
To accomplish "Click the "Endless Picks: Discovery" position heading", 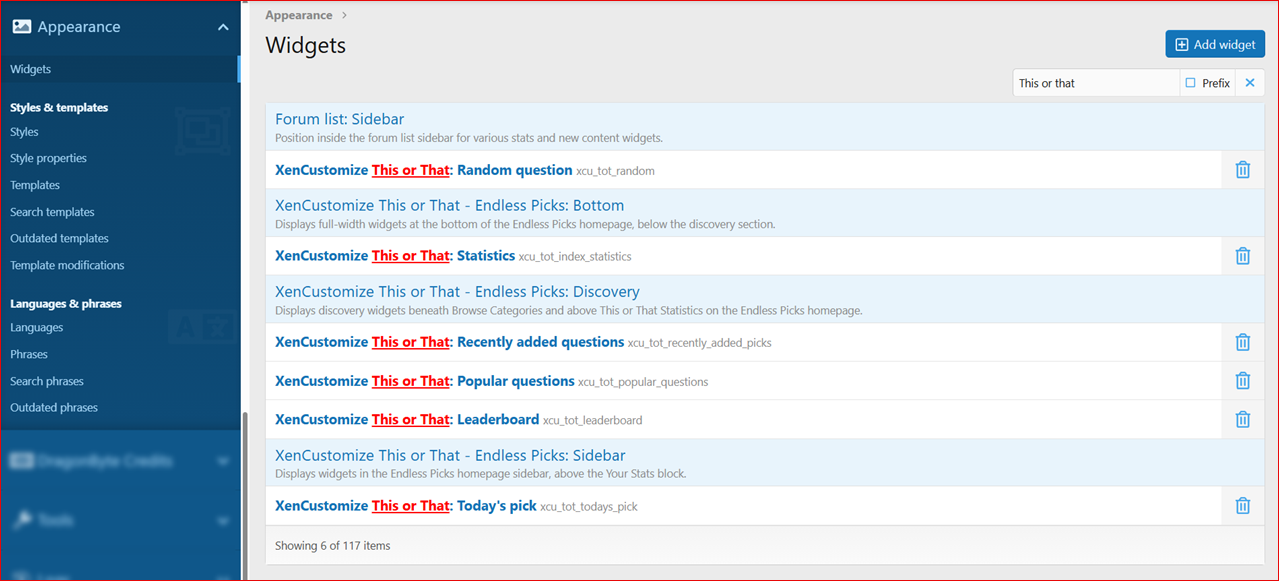I will point(457,292).
